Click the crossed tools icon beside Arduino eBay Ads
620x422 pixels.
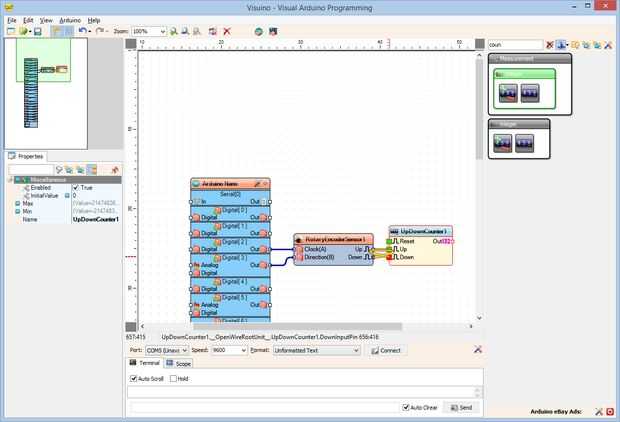[x=599, y=412]
